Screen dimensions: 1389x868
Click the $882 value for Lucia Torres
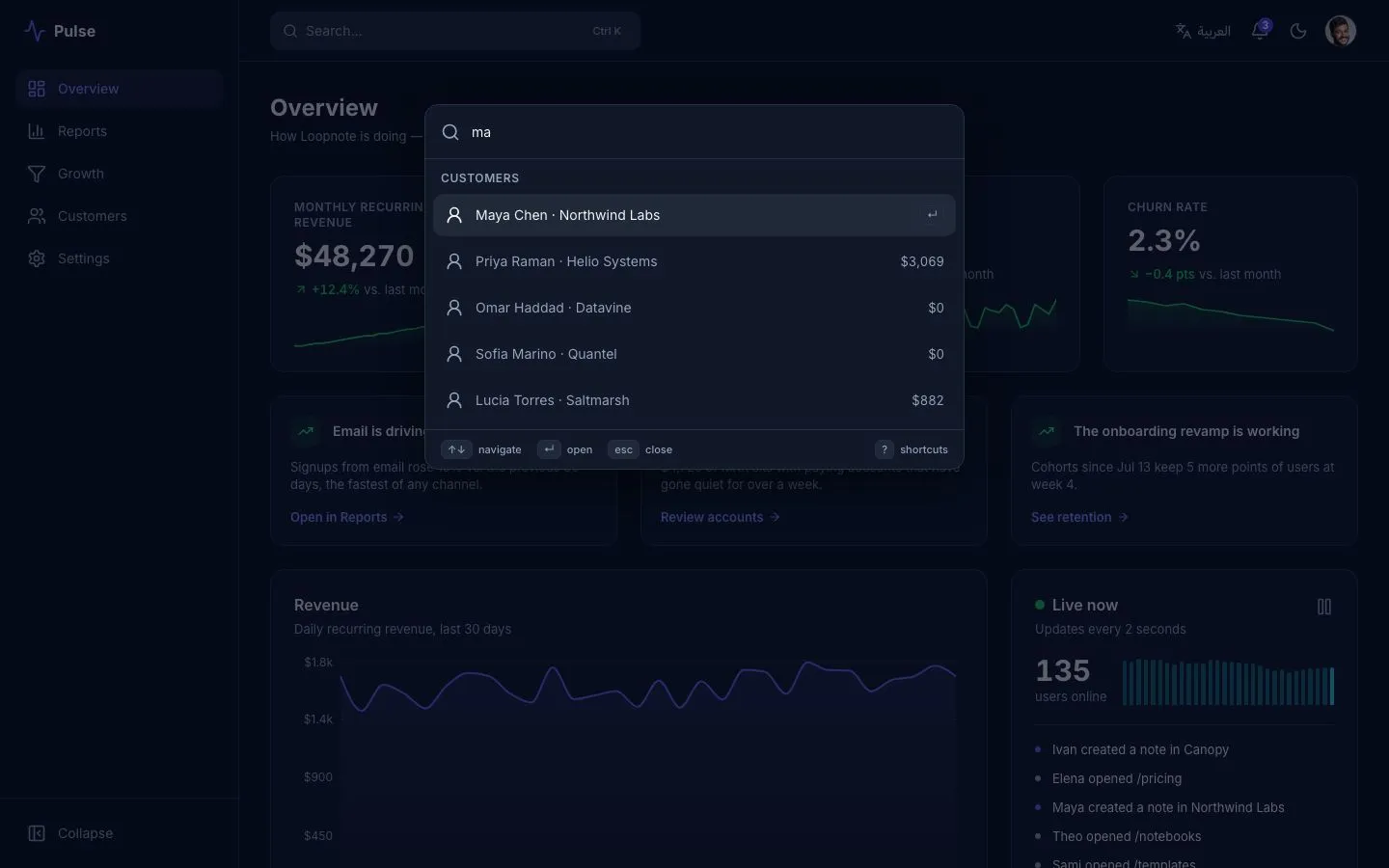(928, 400)
